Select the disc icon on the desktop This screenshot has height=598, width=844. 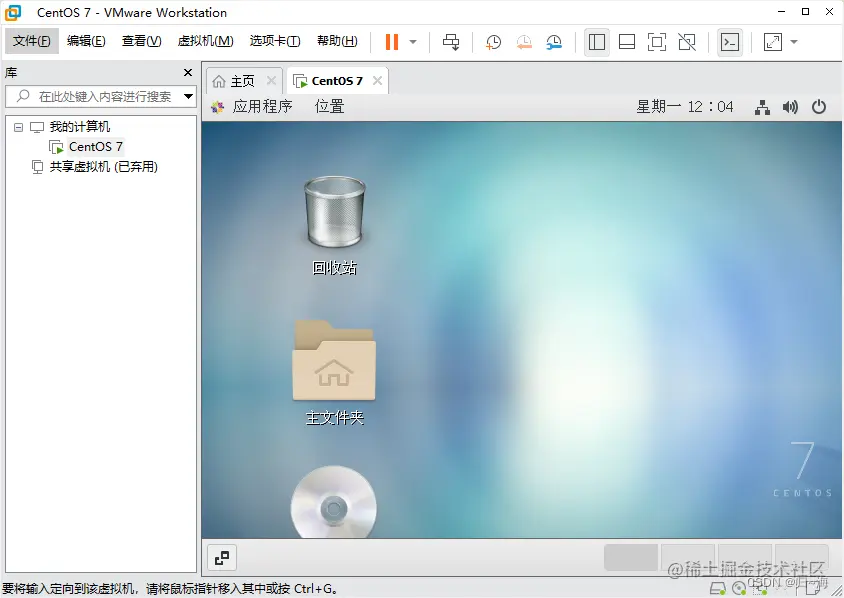(334, 502)
